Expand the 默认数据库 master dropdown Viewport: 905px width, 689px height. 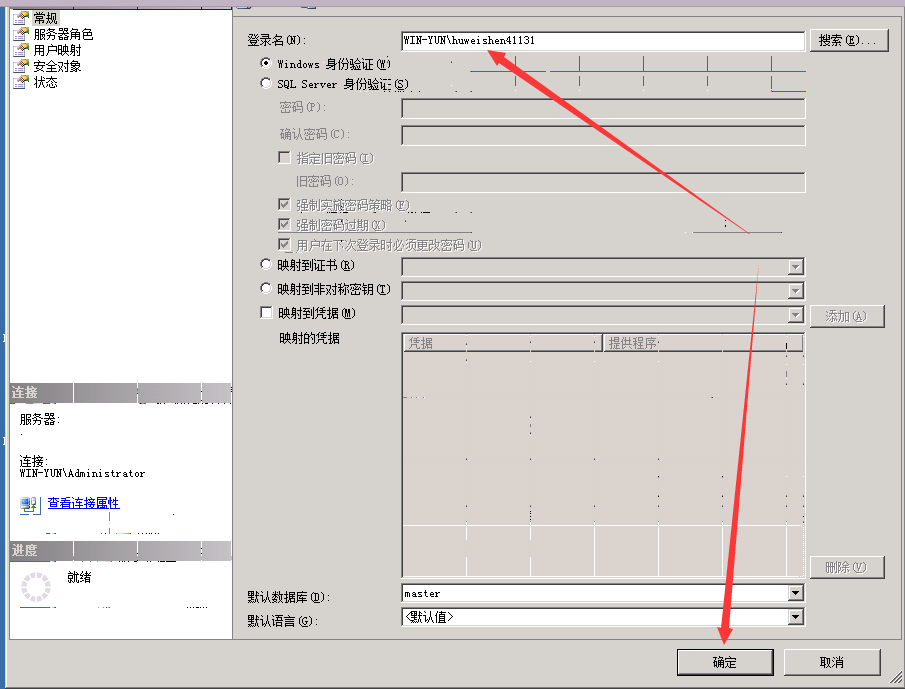pos(796,594)
